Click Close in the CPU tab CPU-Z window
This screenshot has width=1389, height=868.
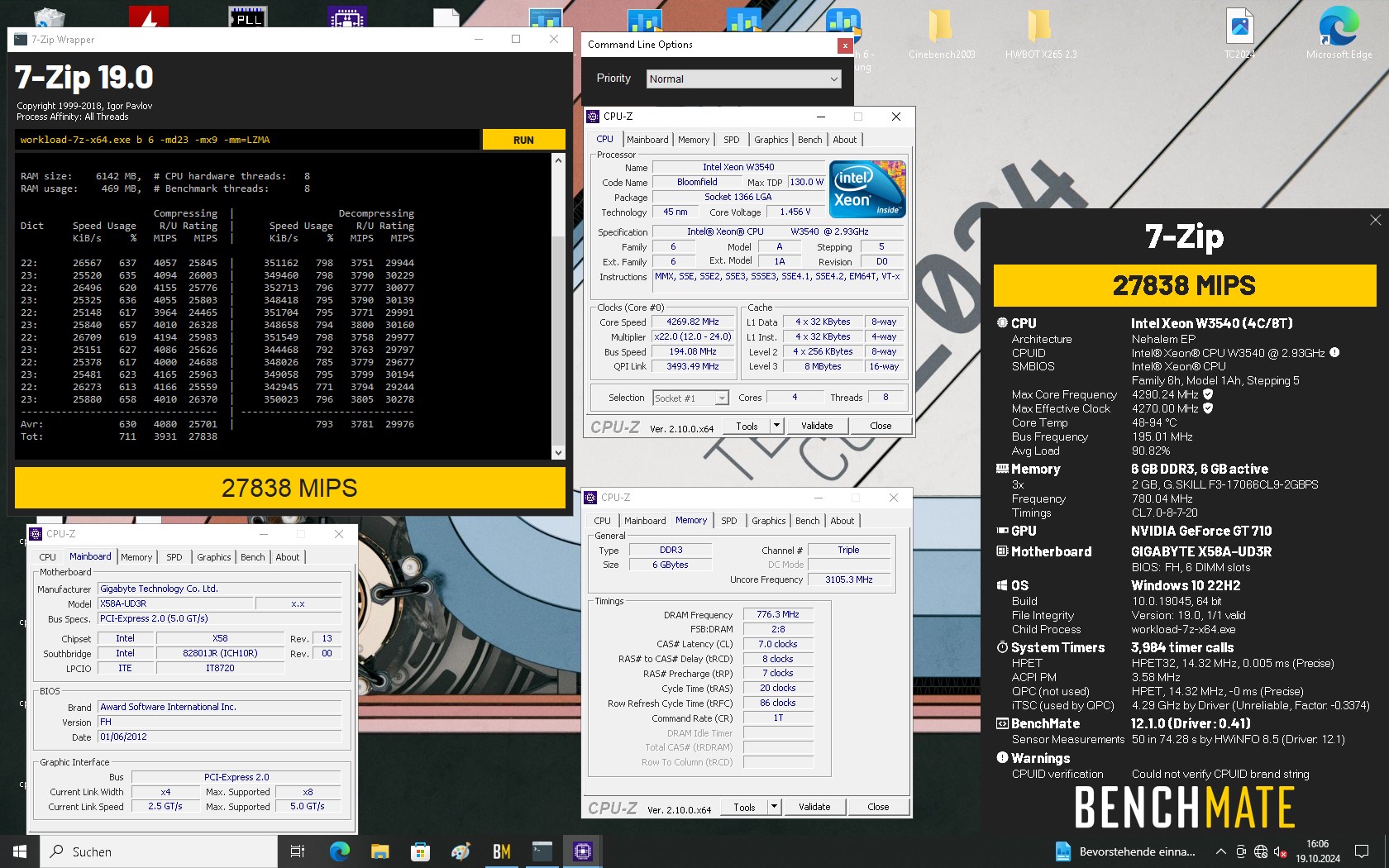click(881, 426)
